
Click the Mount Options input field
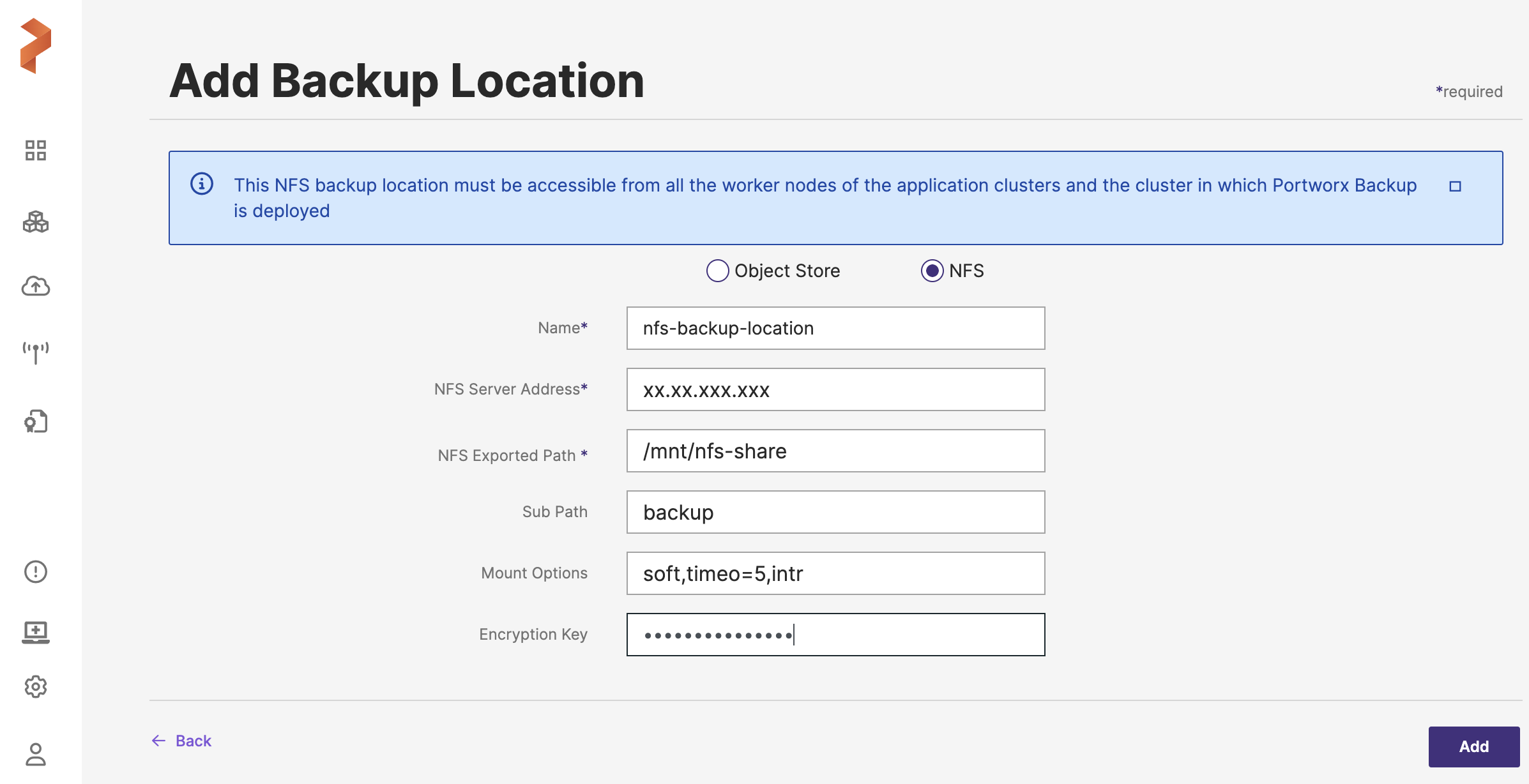pyautogui.click(x=835, y=573)
